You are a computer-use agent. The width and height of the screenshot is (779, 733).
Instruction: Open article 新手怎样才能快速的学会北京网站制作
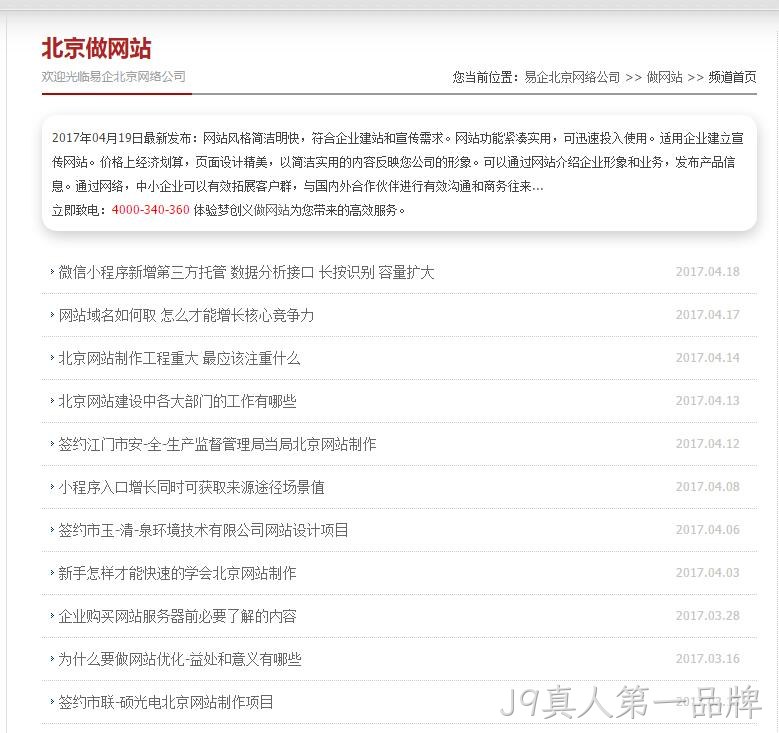(177, 573)
